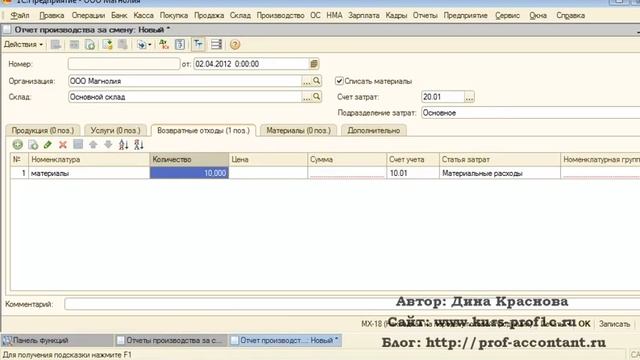Move the row up with up arrow
This screenshot has height=360, width=640.
click(93, 144)
